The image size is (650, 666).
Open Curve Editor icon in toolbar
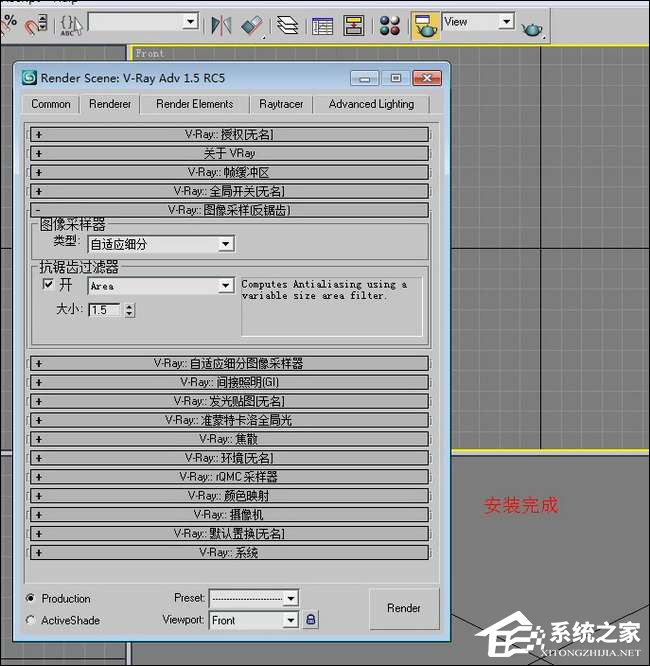click(x=322, y=26)
